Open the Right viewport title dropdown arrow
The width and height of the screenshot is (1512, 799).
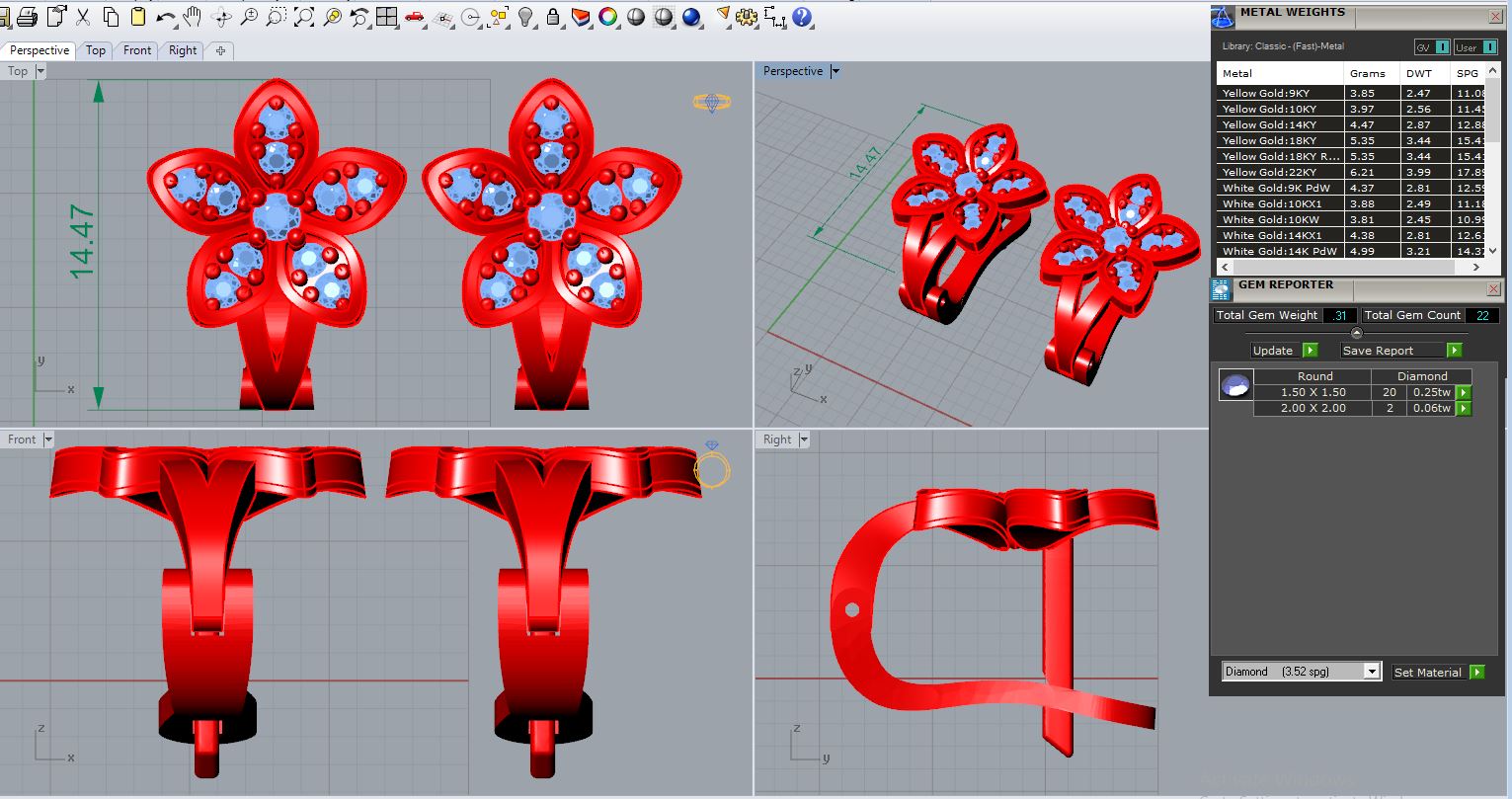pos(804,439)
